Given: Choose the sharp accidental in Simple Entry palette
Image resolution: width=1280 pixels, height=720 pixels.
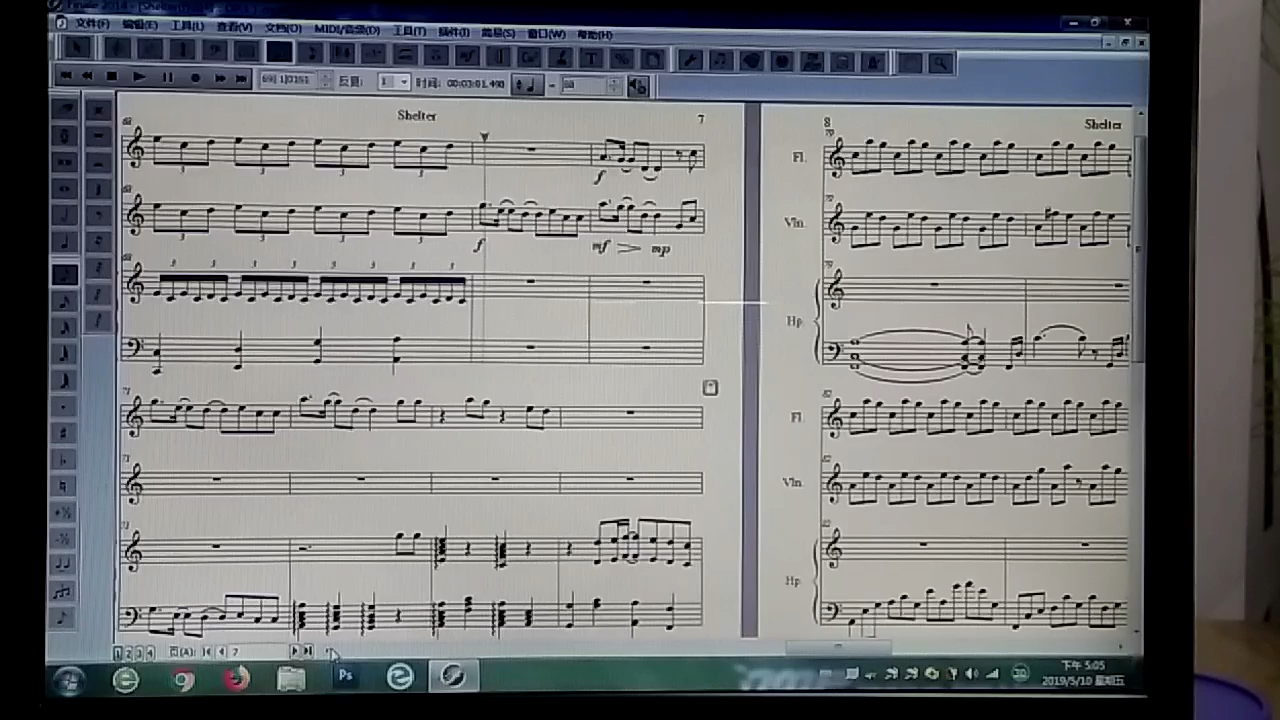Looking at the screenshot, I should coord(64,434).
